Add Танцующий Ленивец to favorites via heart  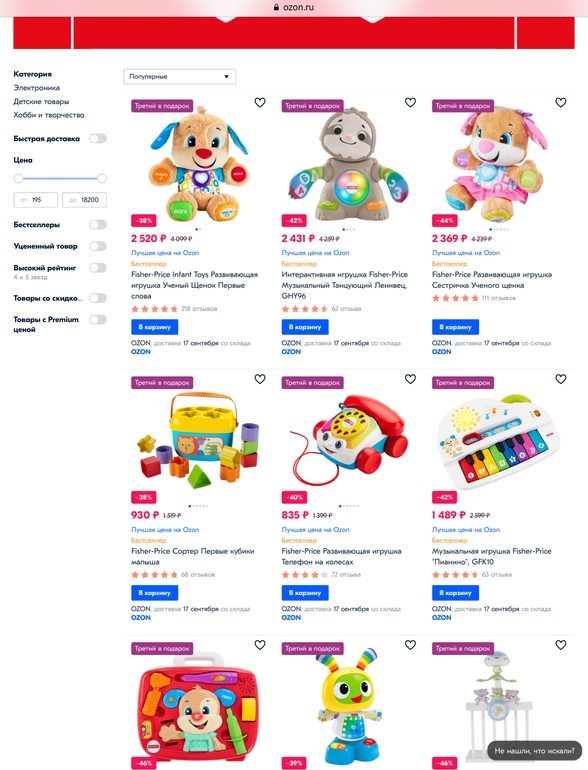coord(410,103)
